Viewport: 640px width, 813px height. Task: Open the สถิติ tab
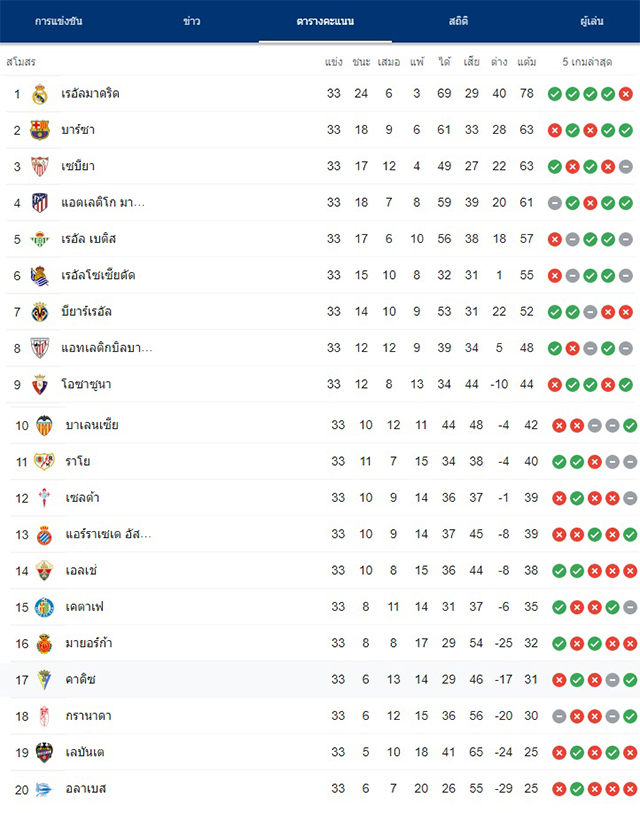(x=458, y=21)
